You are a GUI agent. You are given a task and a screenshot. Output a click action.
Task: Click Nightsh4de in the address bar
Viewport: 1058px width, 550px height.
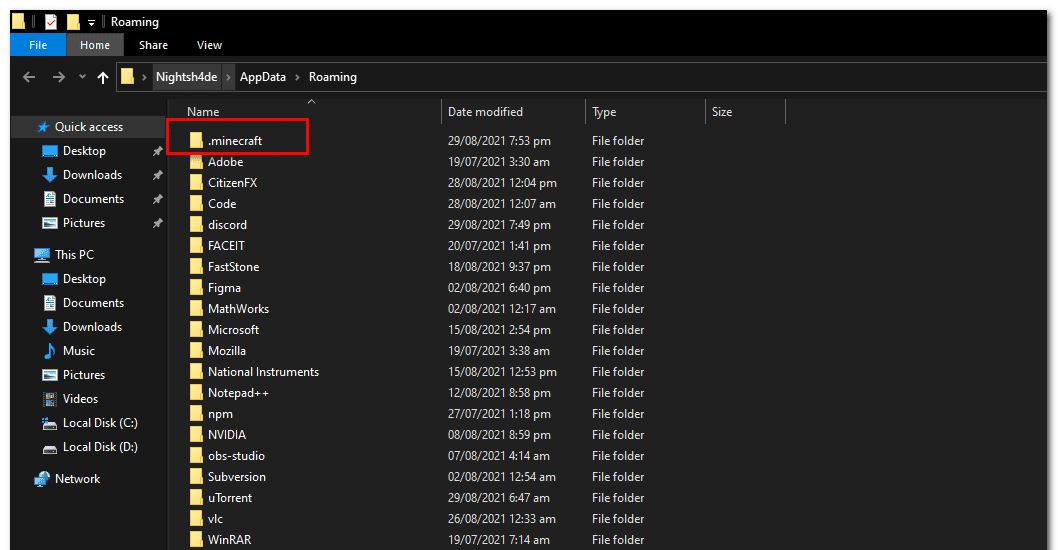186,77
